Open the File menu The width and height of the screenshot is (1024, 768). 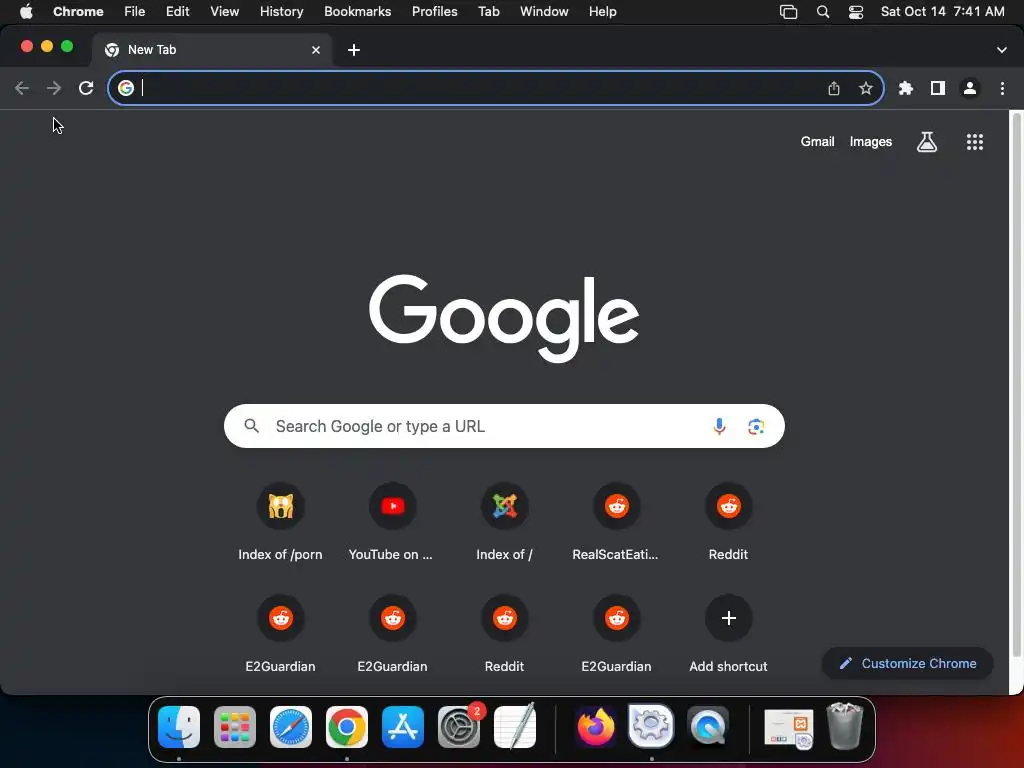pos(135,12)
